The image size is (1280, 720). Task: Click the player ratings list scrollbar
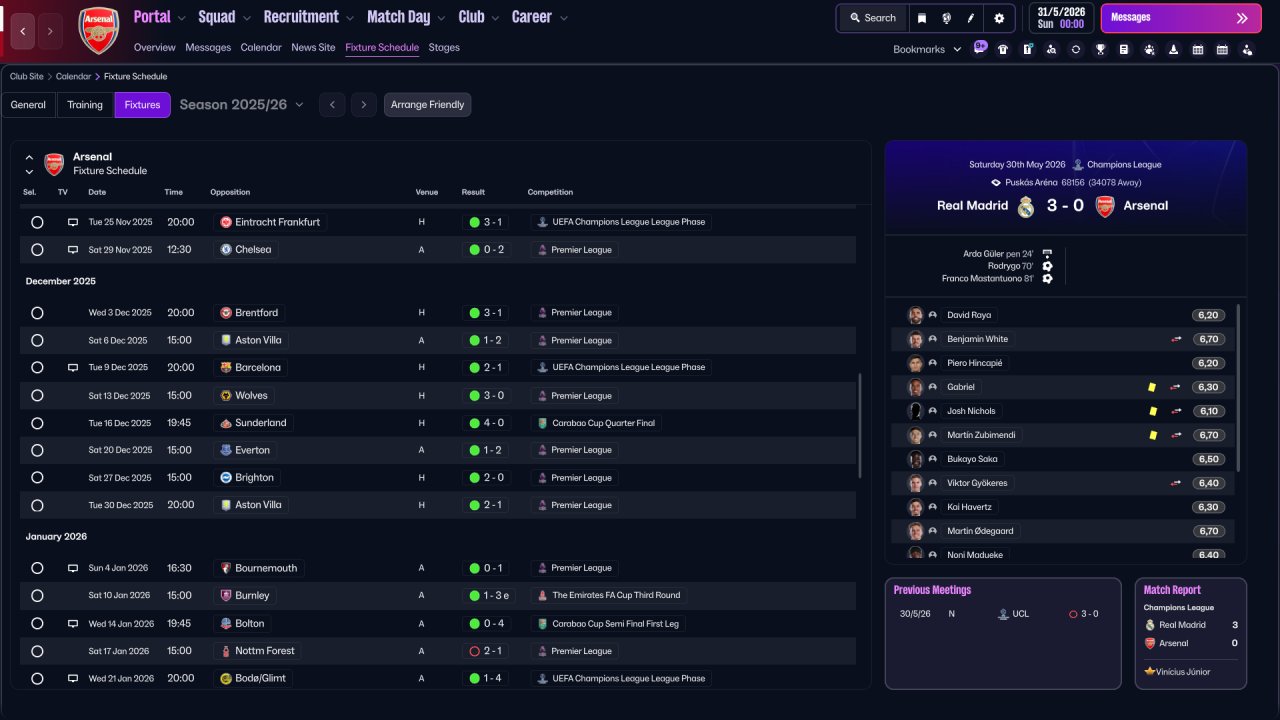click(1238, 388)
